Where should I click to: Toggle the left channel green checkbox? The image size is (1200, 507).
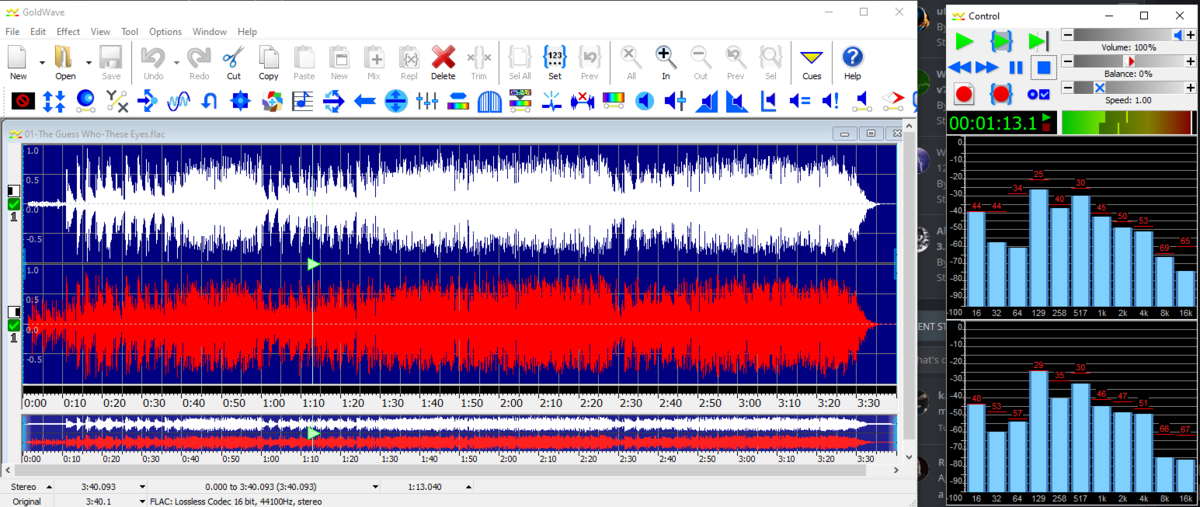(14, 204)
